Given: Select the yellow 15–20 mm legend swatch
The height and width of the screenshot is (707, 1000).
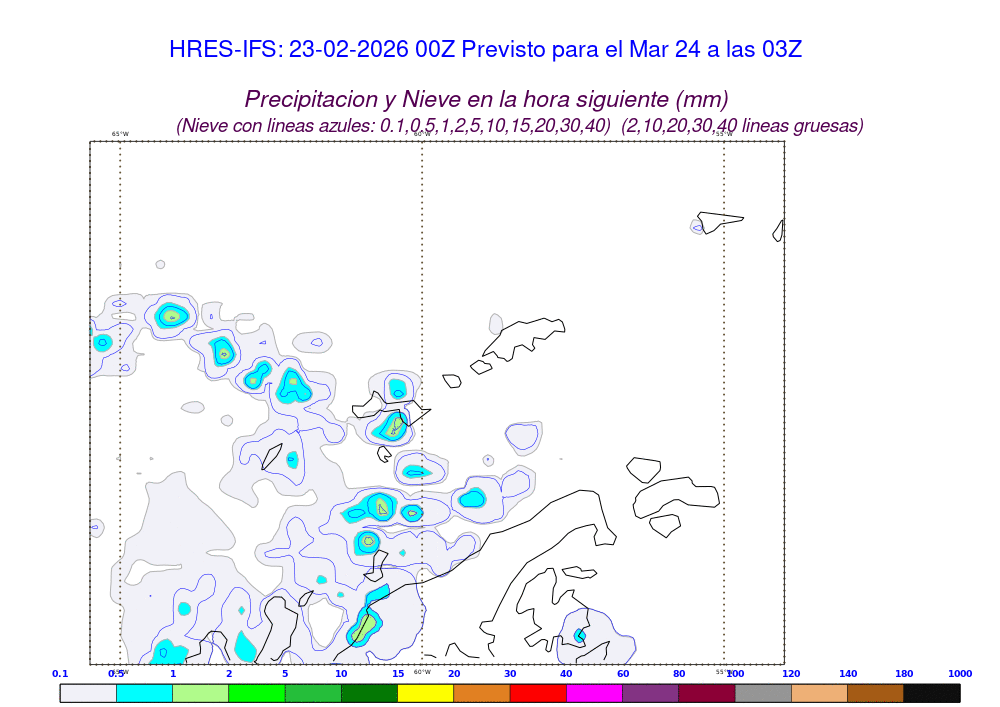Looking at the screenshot, I should point(425,693).
